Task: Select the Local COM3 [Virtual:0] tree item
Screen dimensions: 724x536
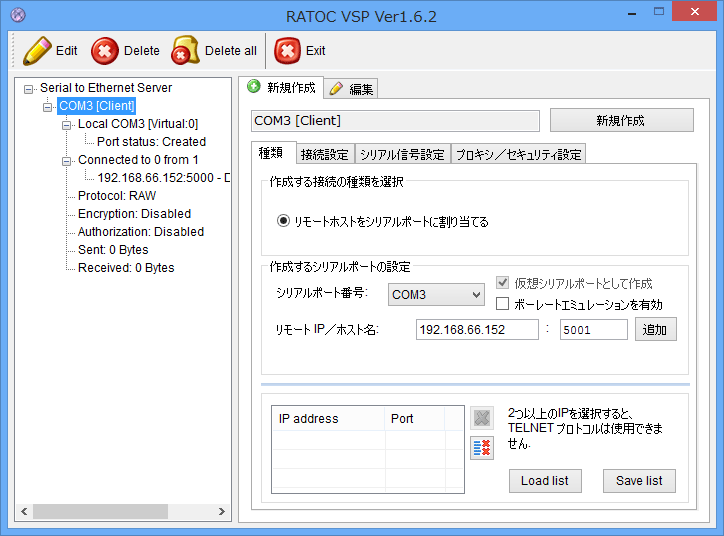Action: click(138, 124)
